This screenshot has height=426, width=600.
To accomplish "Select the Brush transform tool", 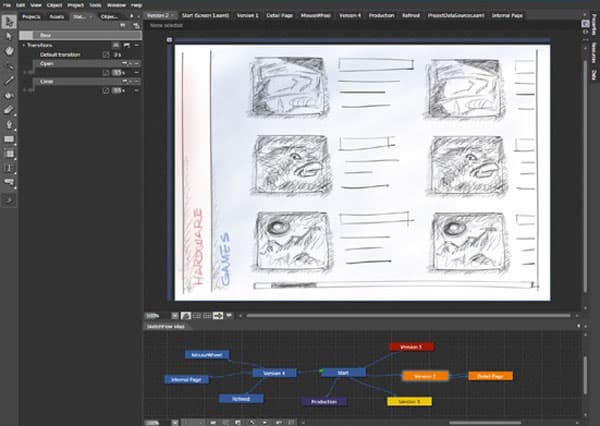I will [x=9, y=110].
